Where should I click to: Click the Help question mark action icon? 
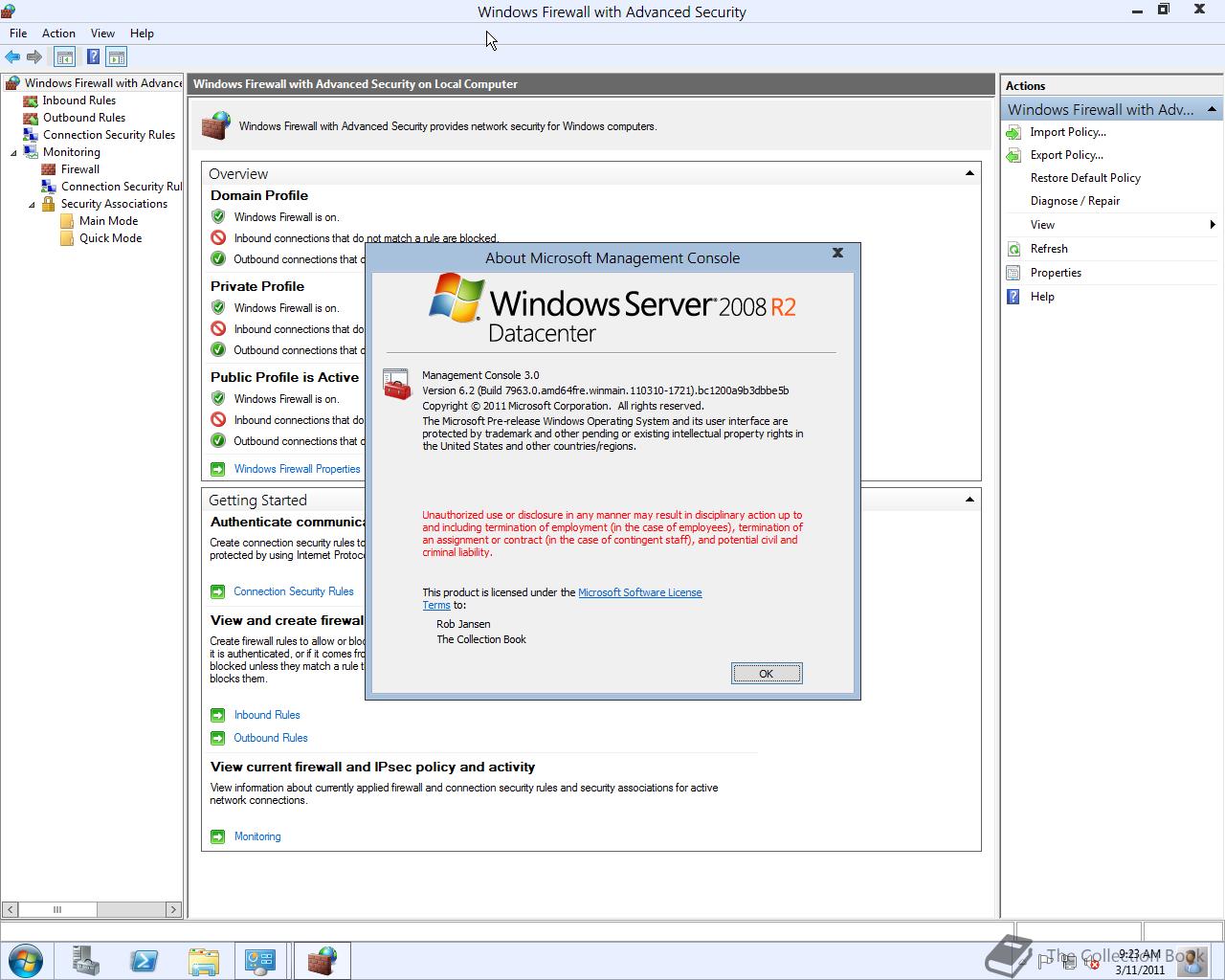[x=1013, y=297]
